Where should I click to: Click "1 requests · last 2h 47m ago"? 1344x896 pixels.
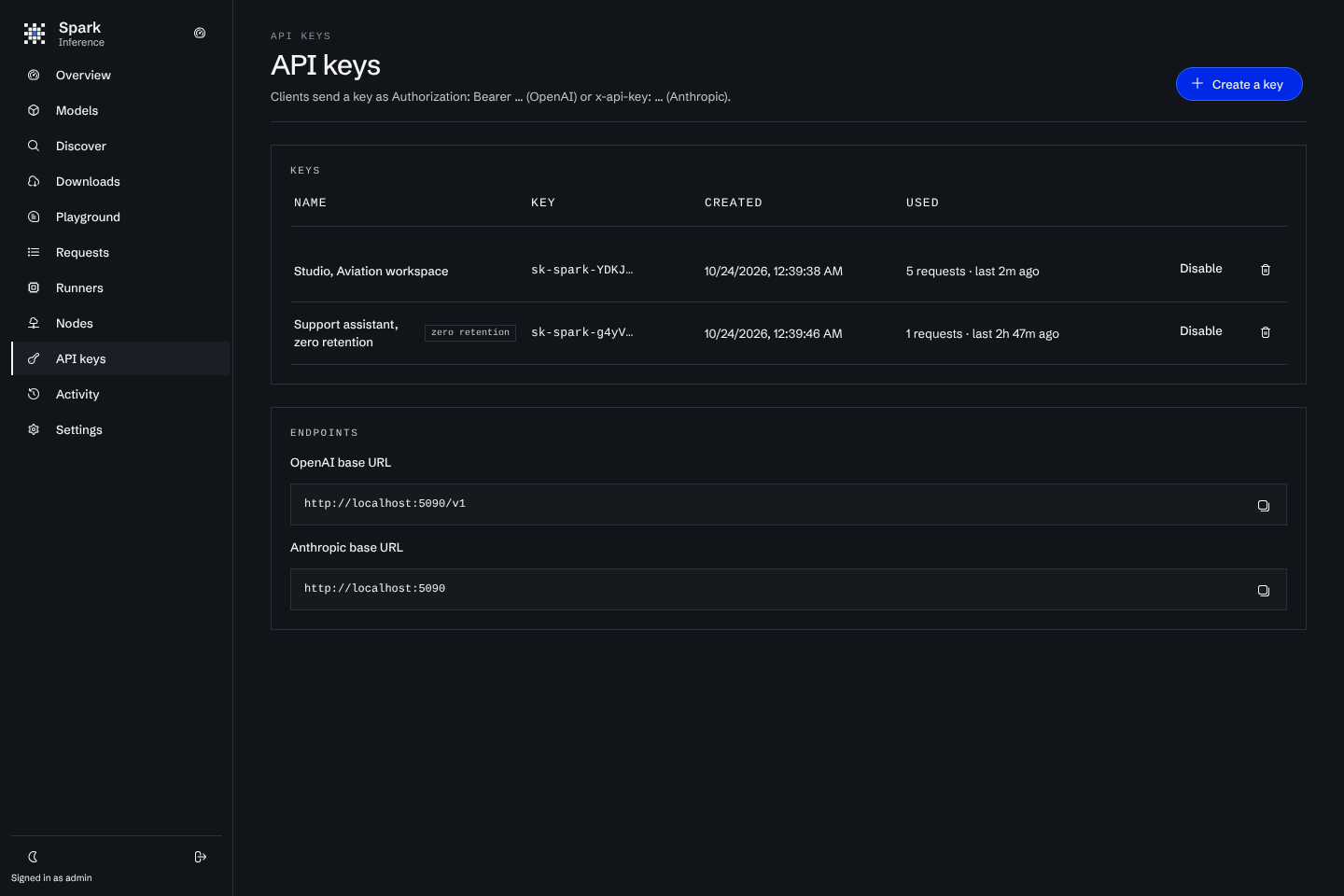[x=982, y=333]
